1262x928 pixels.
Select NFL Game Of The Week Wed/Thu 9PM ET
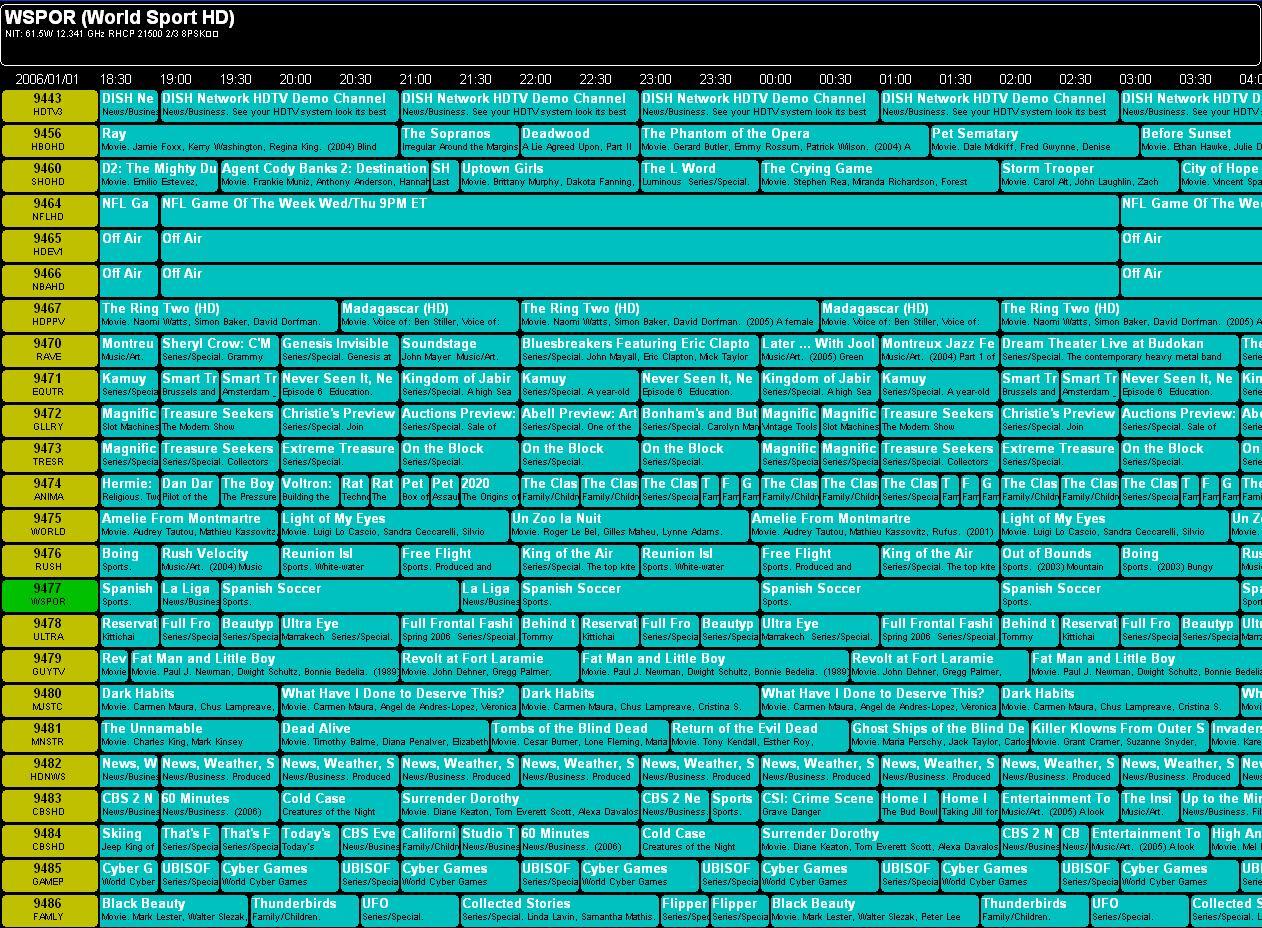click(639, 211)
